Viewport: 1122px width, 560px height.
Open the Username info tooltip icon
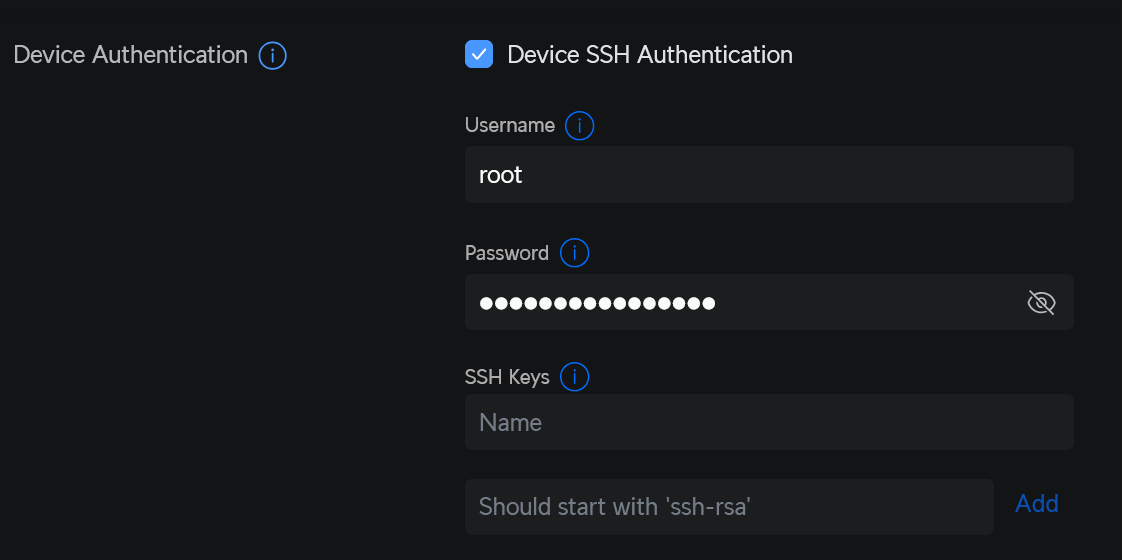[579, 126]
